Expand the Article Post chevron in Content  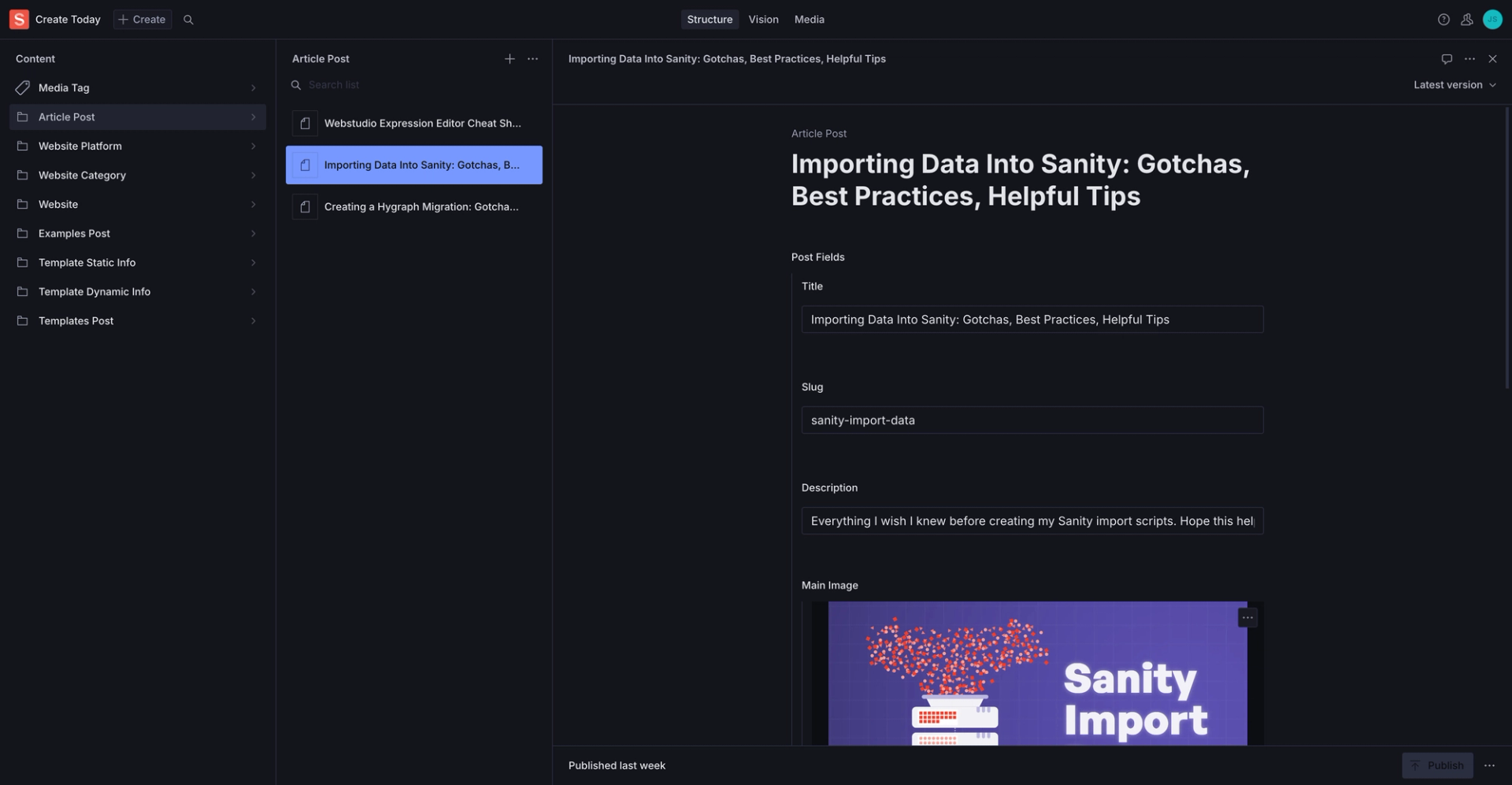tap(254, 117)
